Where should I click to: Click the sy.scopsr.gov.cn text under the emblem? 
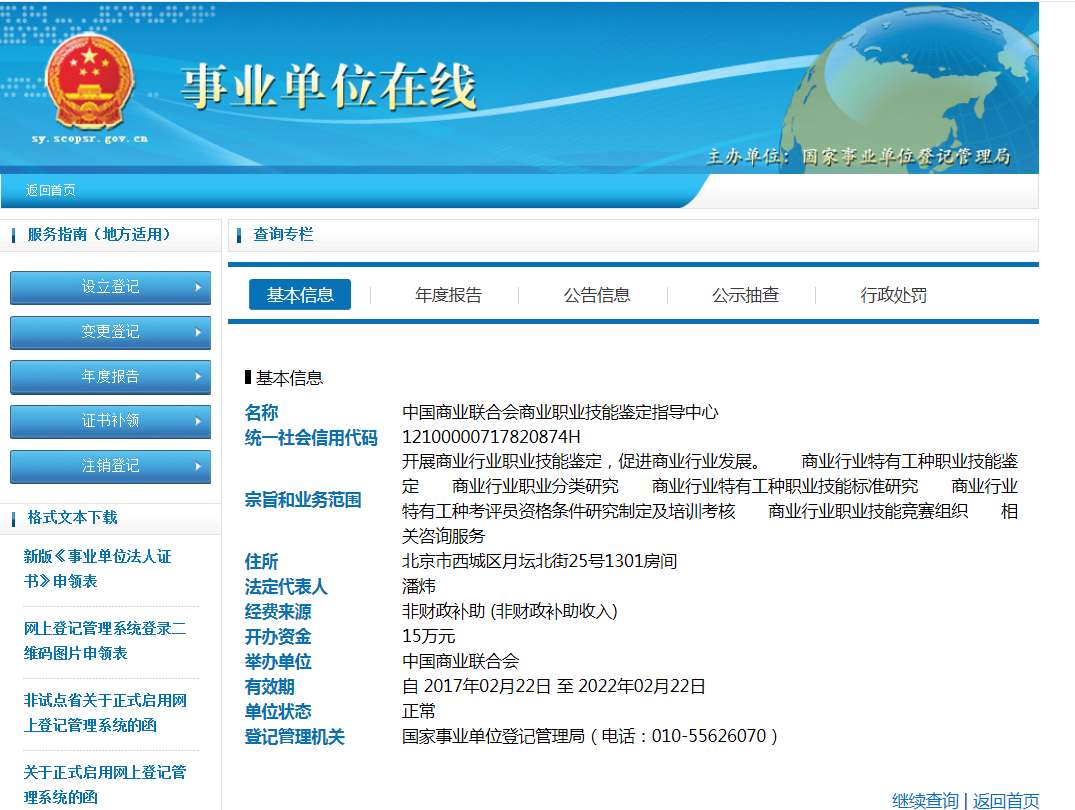click(89, 139)
